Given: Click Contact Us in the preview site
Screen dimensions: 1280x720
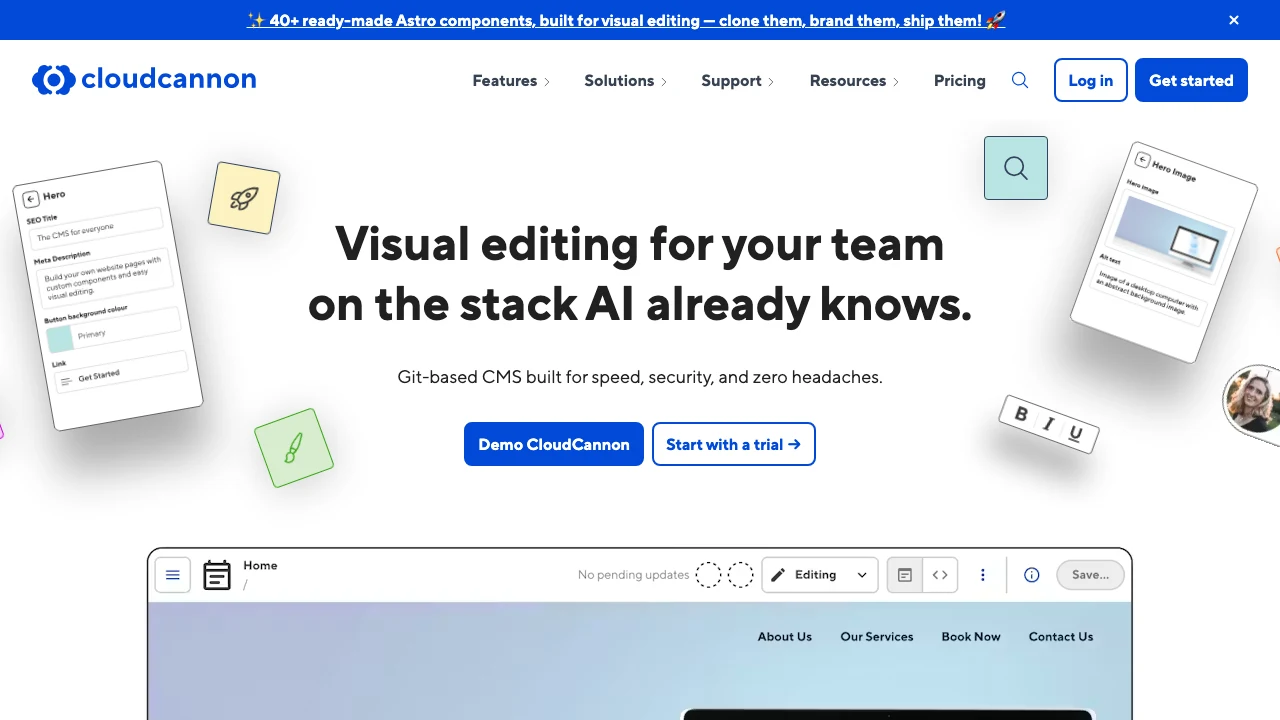Looking at the screenshot, I should click(x=1061, y=637).
